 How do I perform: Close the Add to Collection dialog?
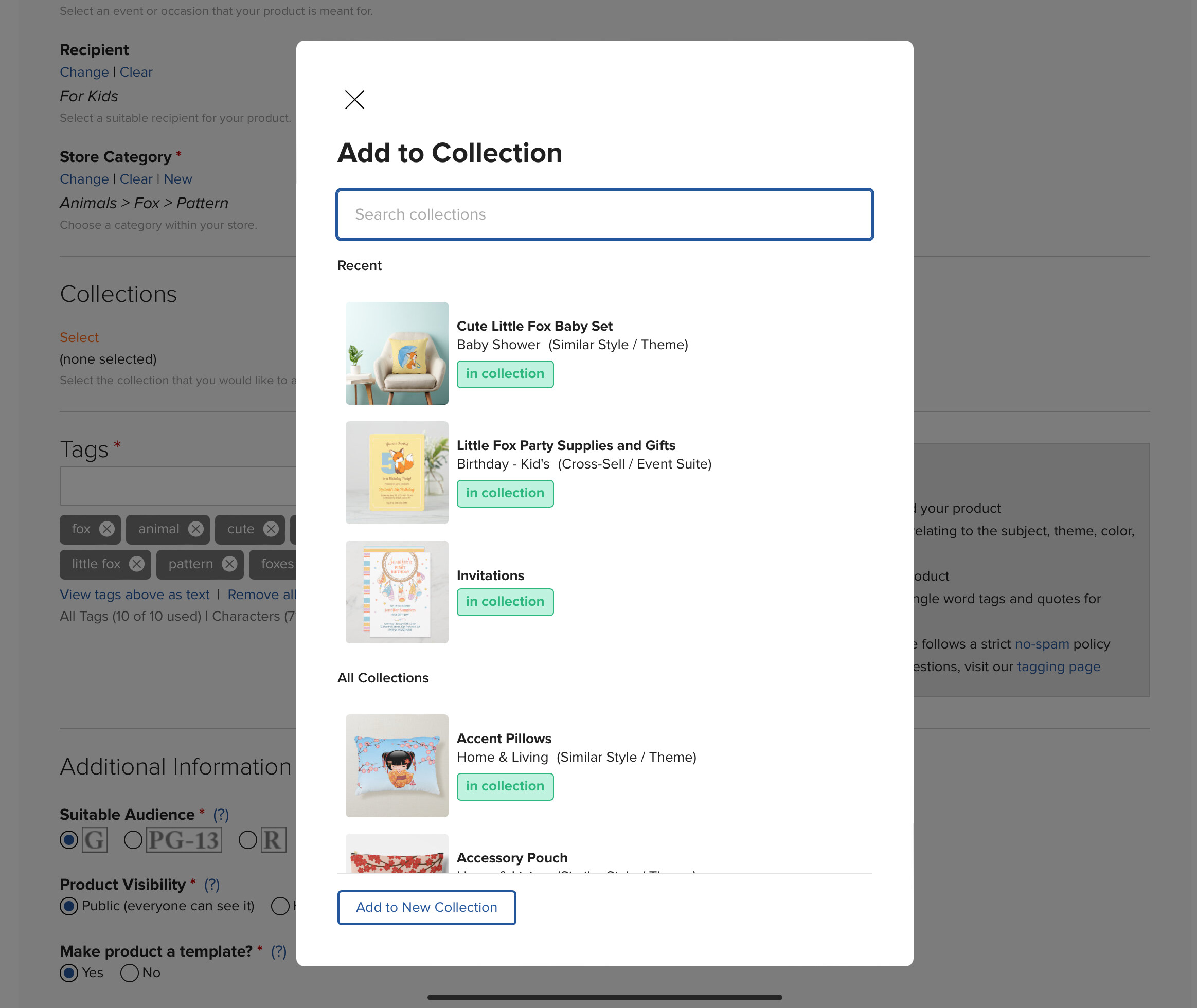click(x=354, y=100)
